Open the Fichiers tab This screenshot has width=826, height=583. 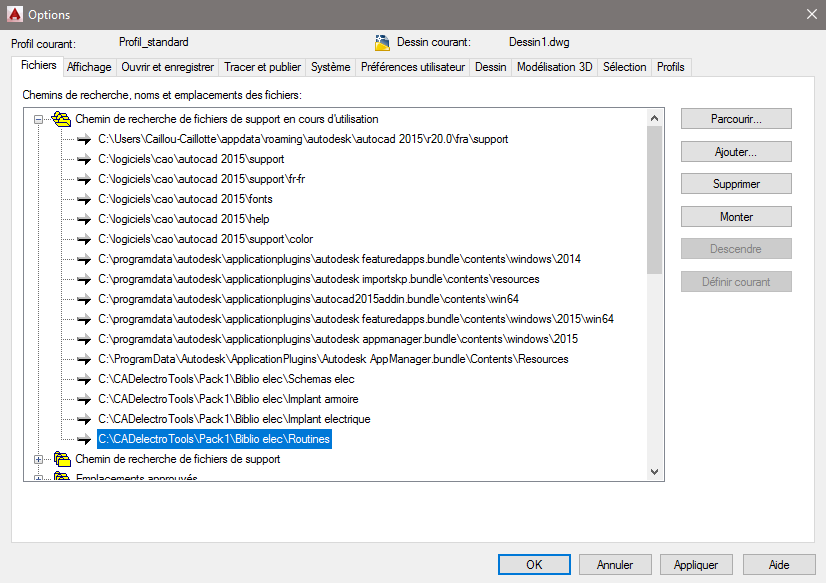click(38, 65)
